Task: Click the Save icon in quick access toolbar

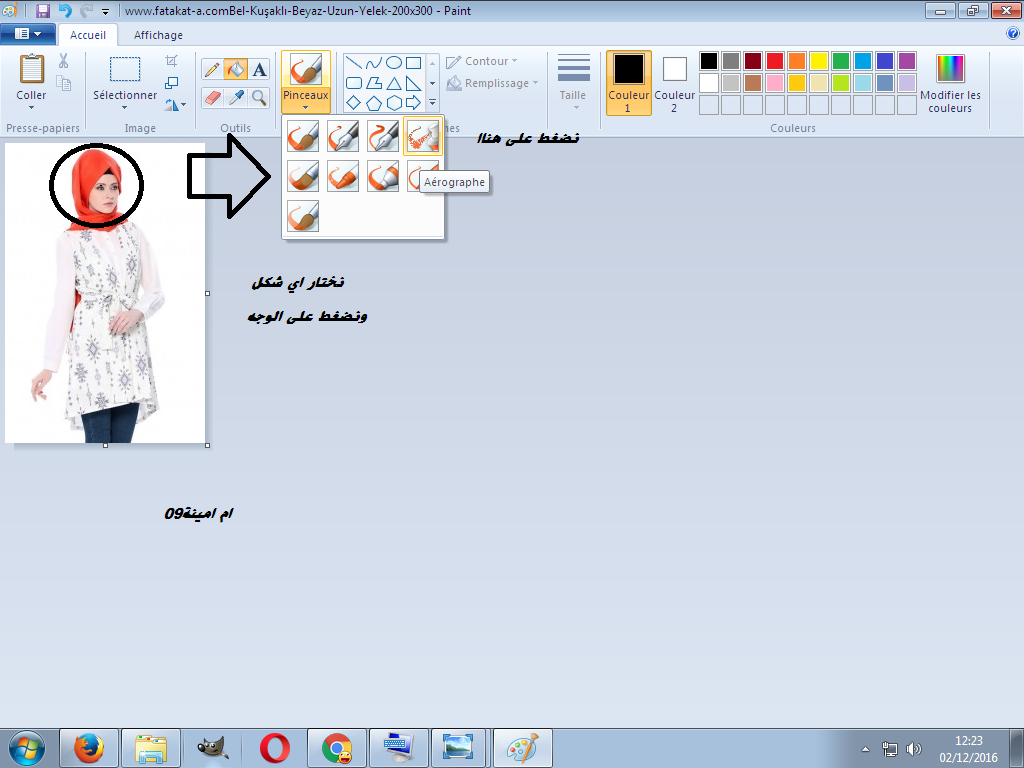Action: tap(43, 11)
